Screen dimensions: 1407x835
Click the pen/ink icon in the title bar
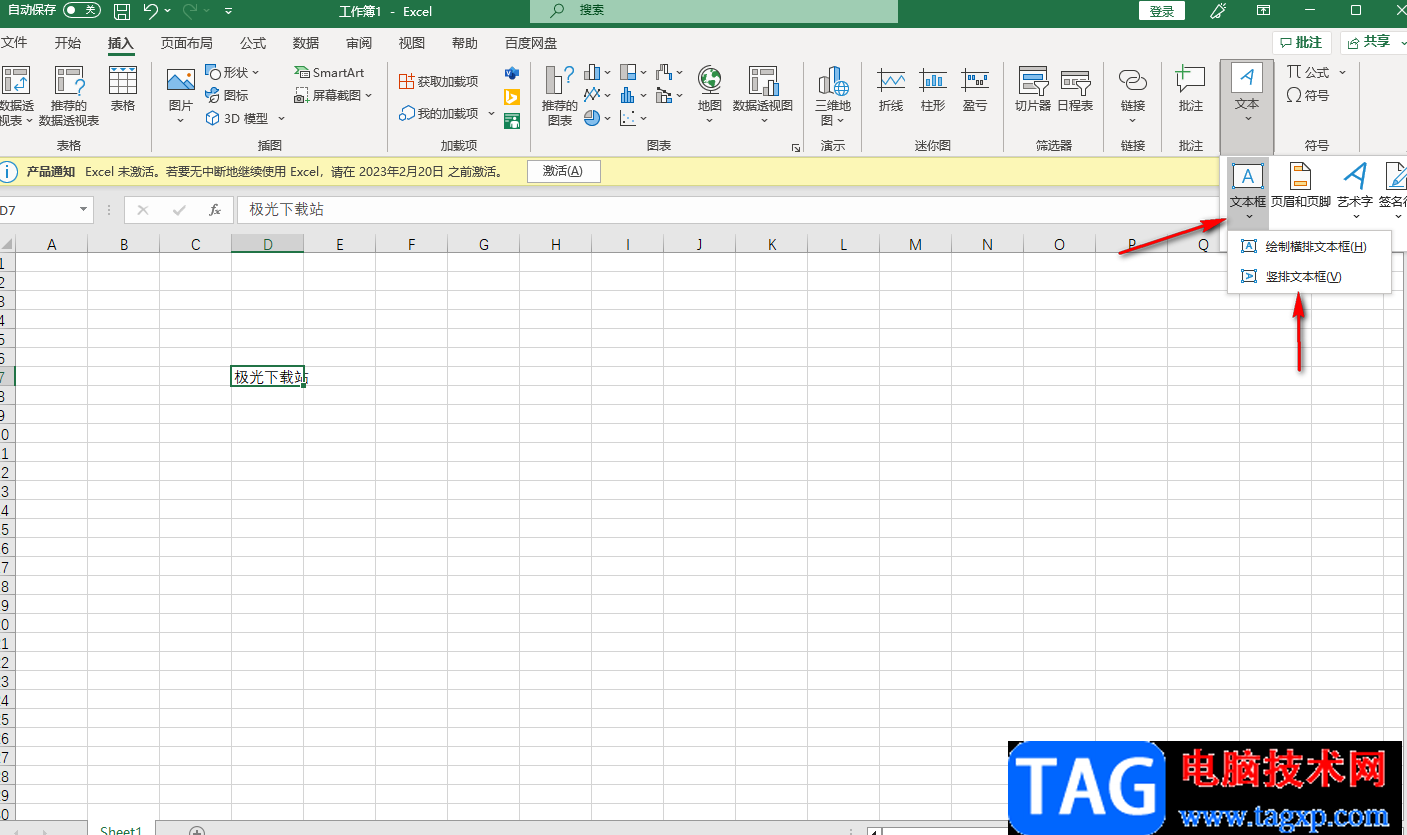(x=1218, y=11)
